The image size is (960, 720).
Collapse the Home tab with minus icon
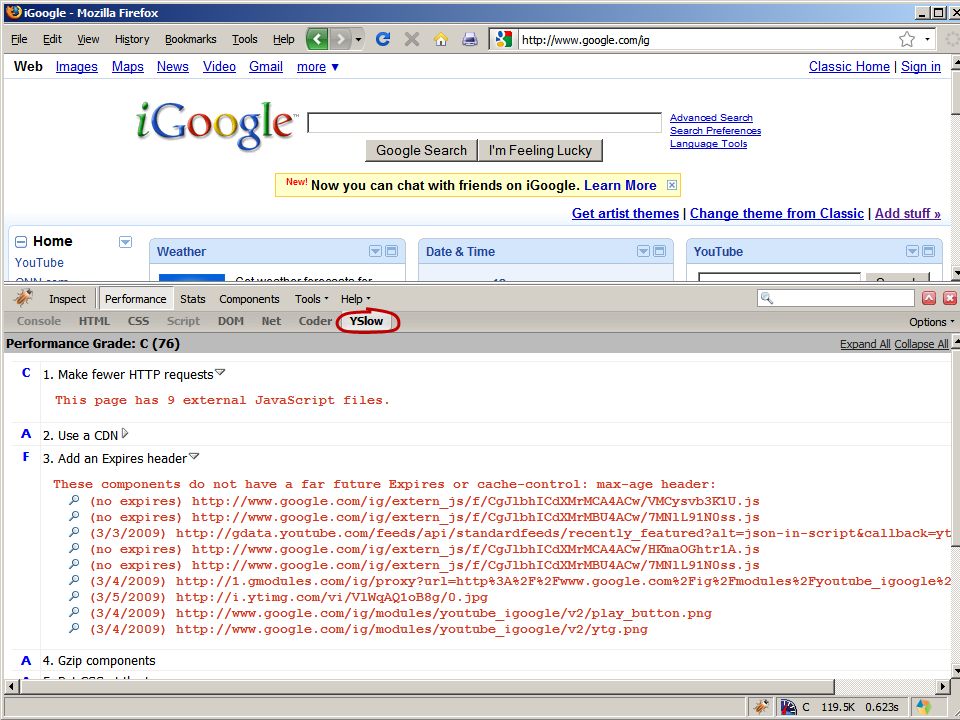[x=21, y=242]
